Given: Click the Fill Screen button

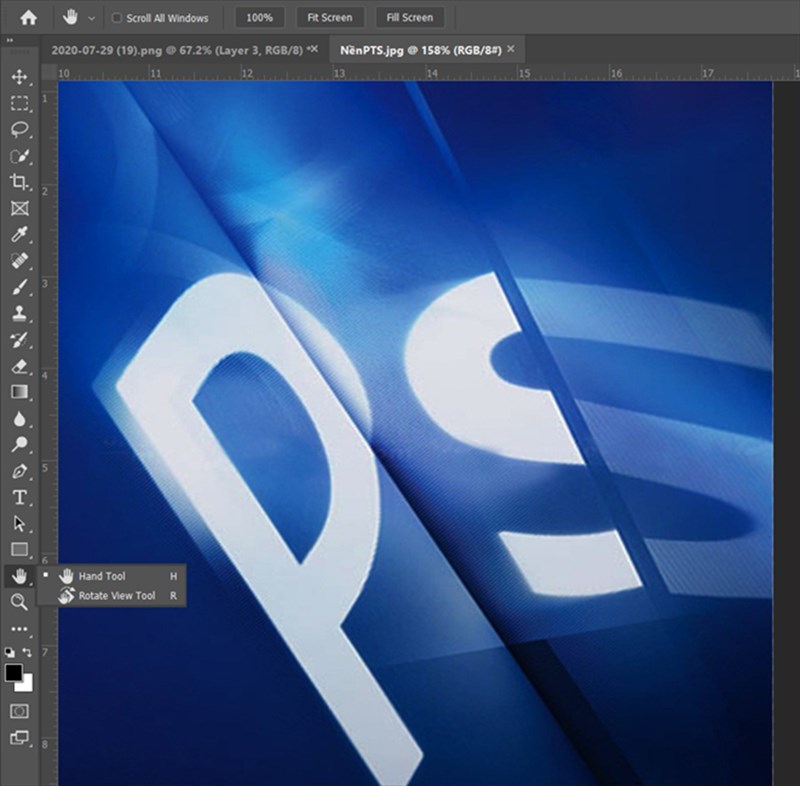Looking at the screenshot, I should coord(410,18).
